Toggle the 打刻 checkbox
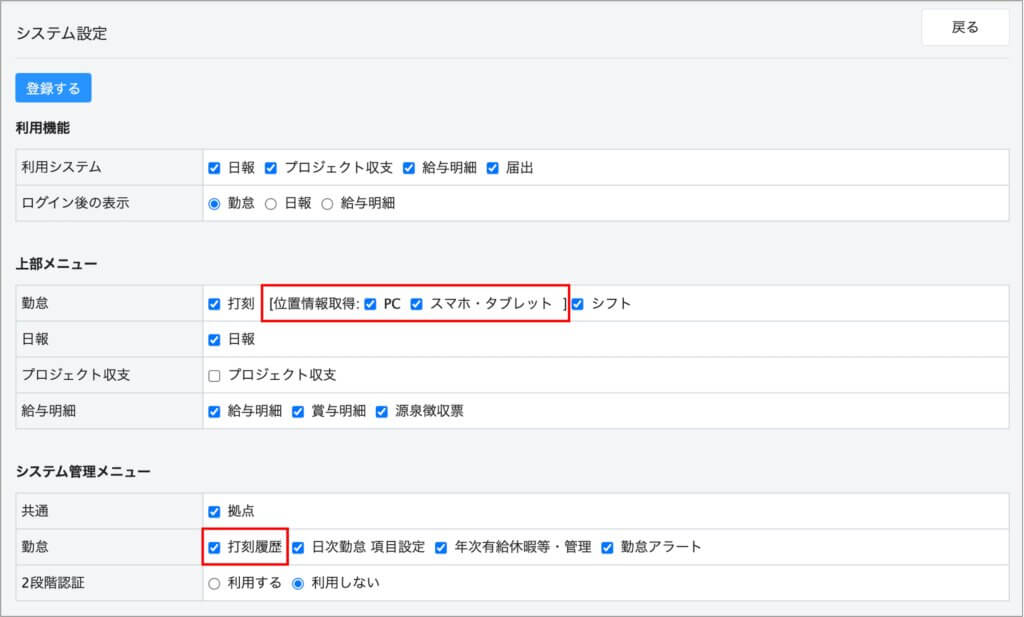The image size is (1024, 617). point(214,304)
